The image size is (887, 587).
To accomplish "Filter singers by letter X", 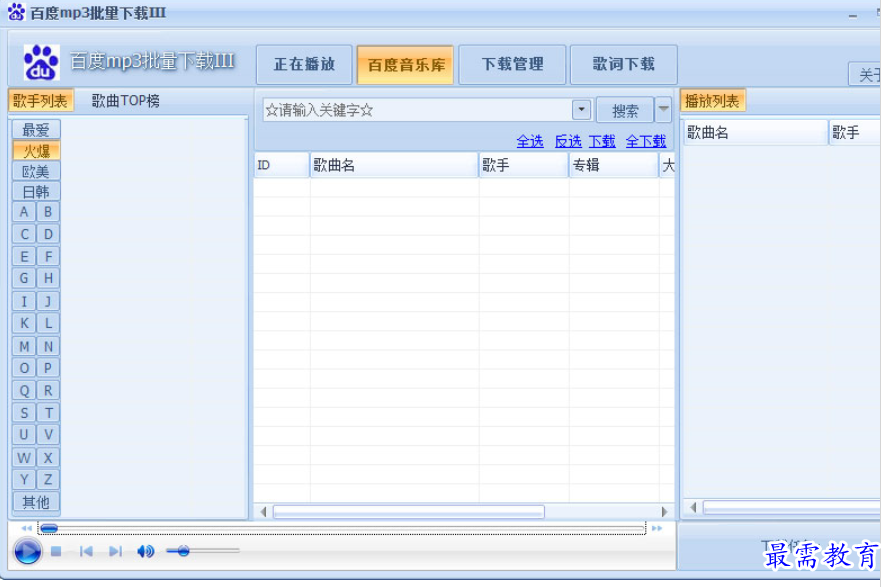I will 48,457.
